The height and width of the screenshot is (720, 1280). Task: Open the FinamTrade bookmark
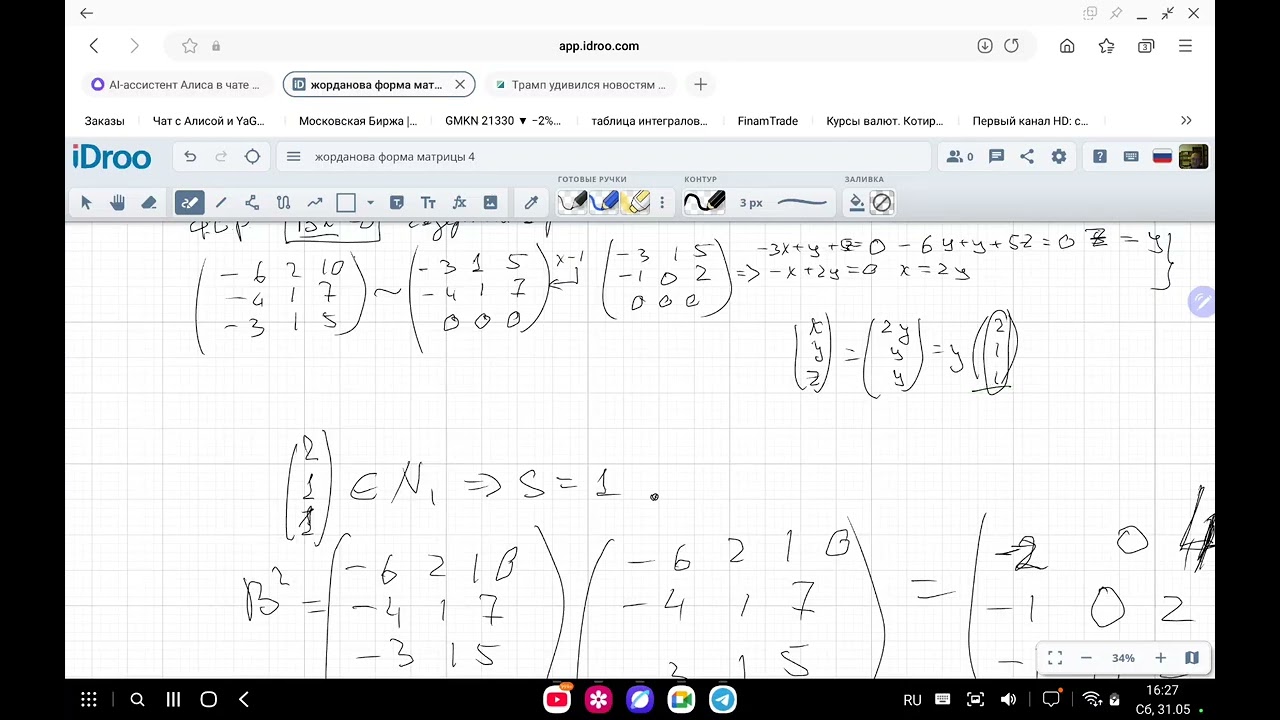click(768, 121)
